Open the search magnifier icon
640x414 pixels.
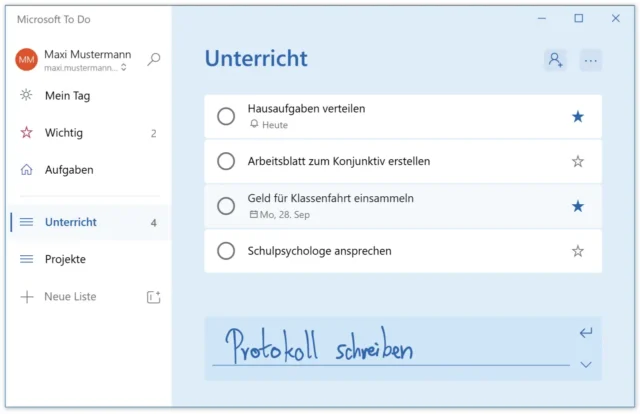click(x=153, y=60)
